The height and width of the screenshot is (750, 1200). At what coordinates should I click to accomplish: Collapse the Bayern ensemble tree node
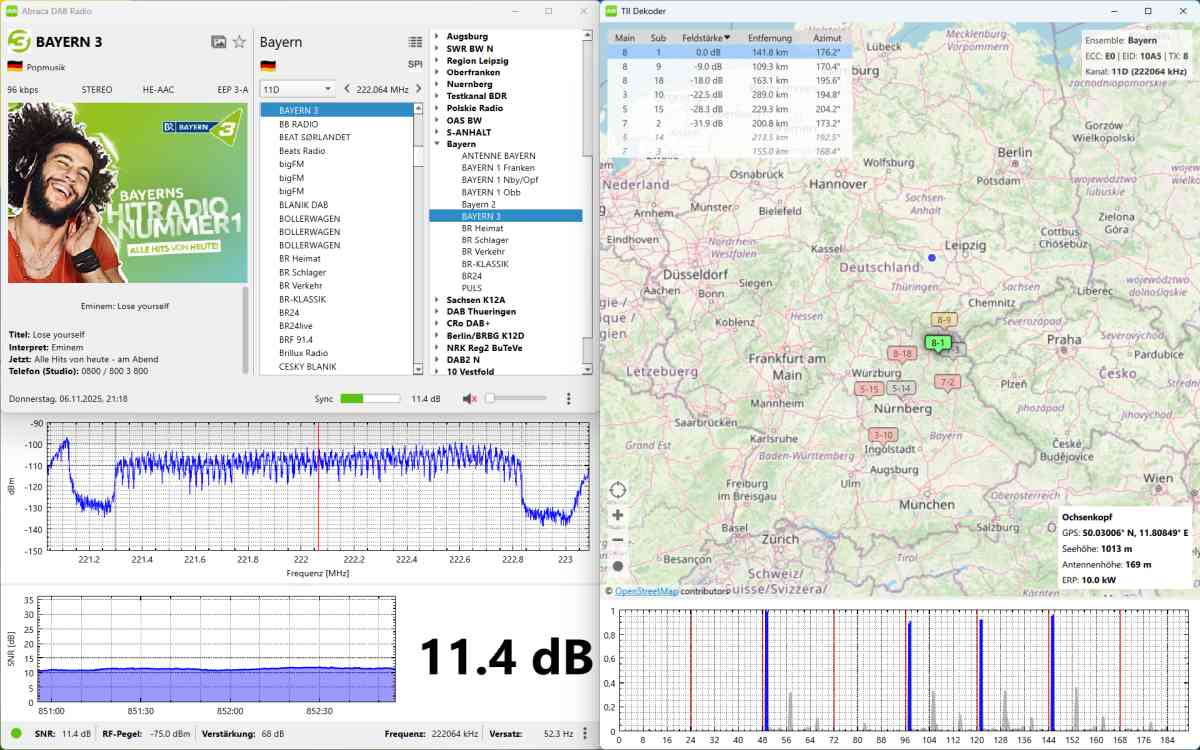[437, 144]
